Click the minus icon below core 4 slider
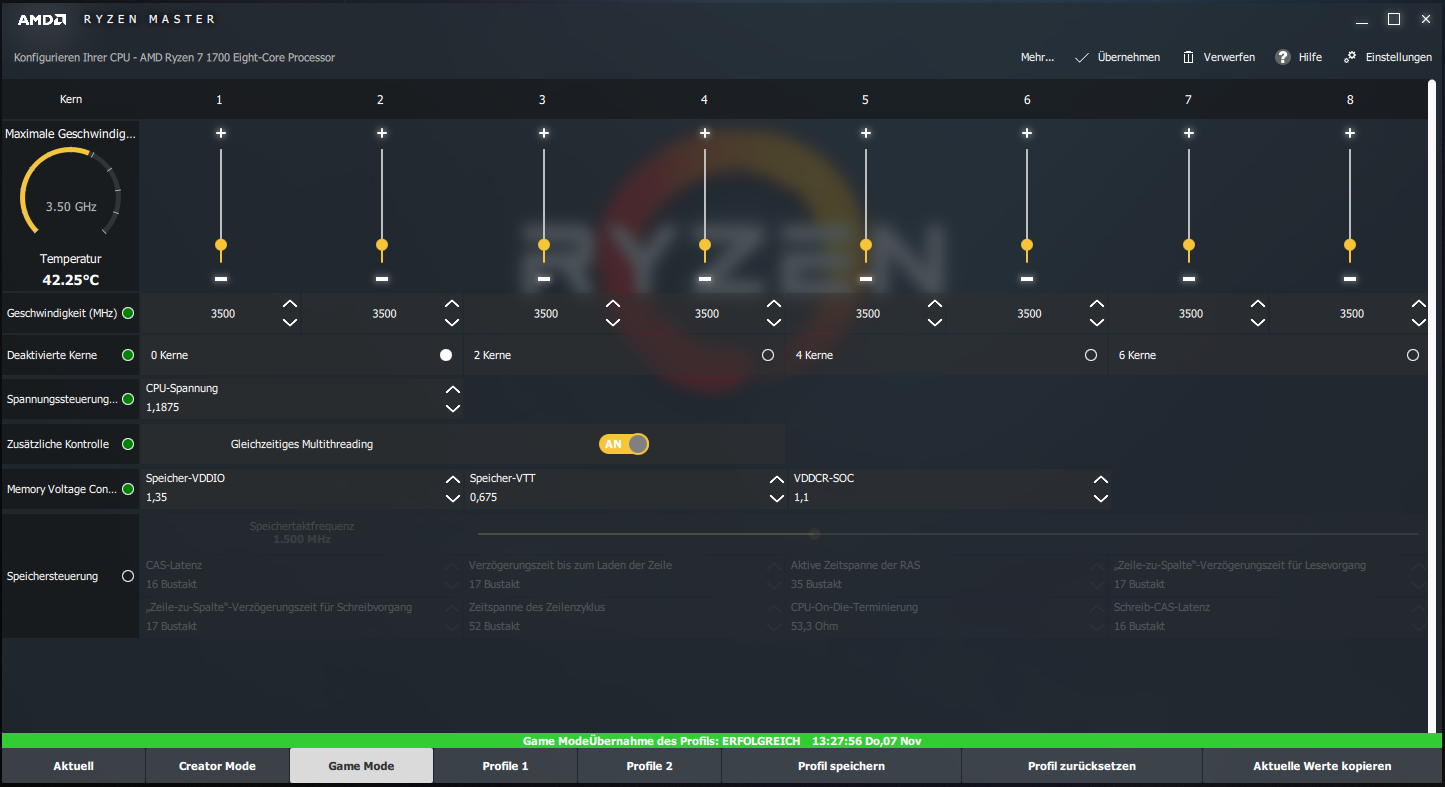 pos(705,278)
